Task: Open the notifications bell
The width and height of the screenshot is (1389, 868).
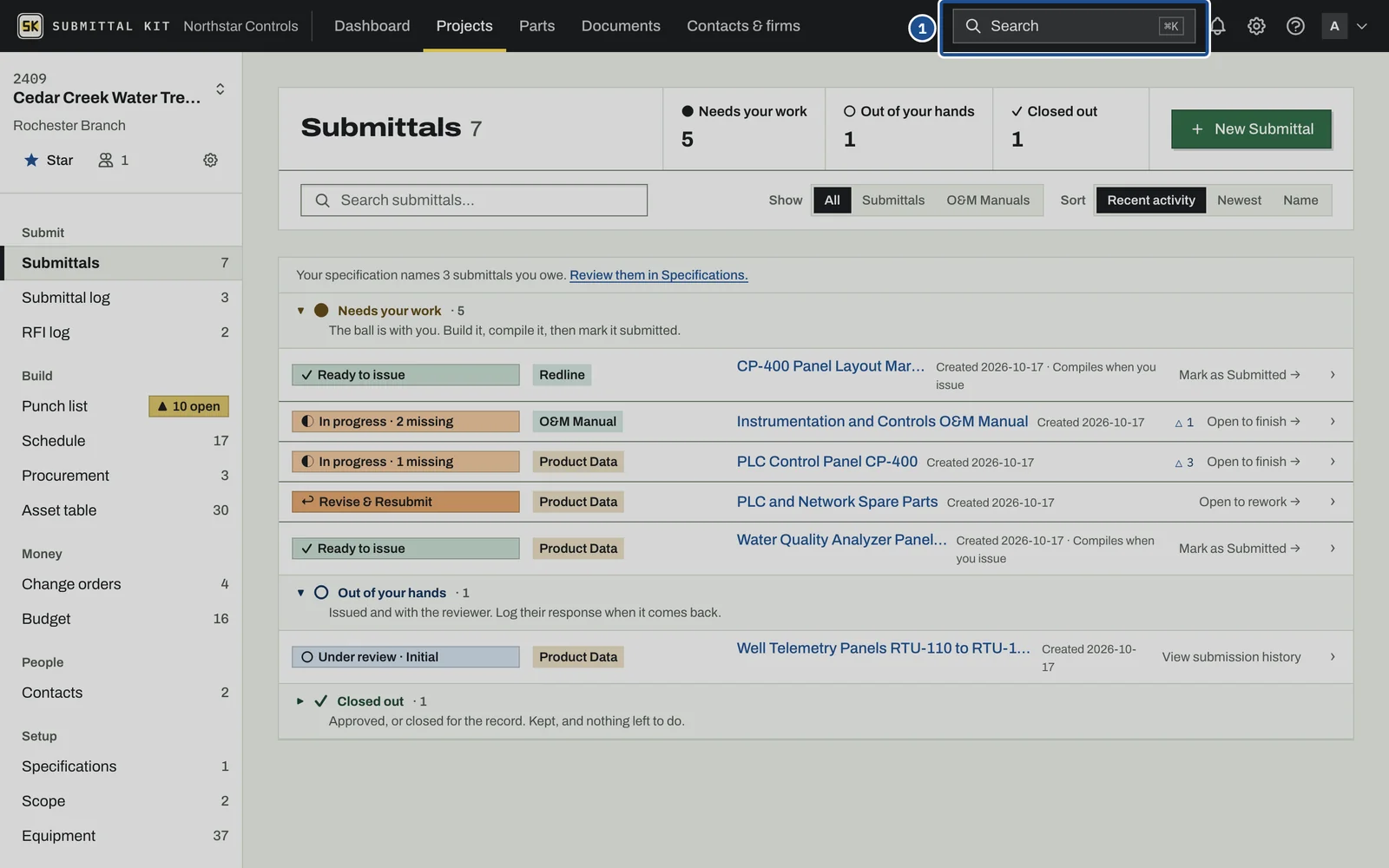Action: pos(1218,26)
